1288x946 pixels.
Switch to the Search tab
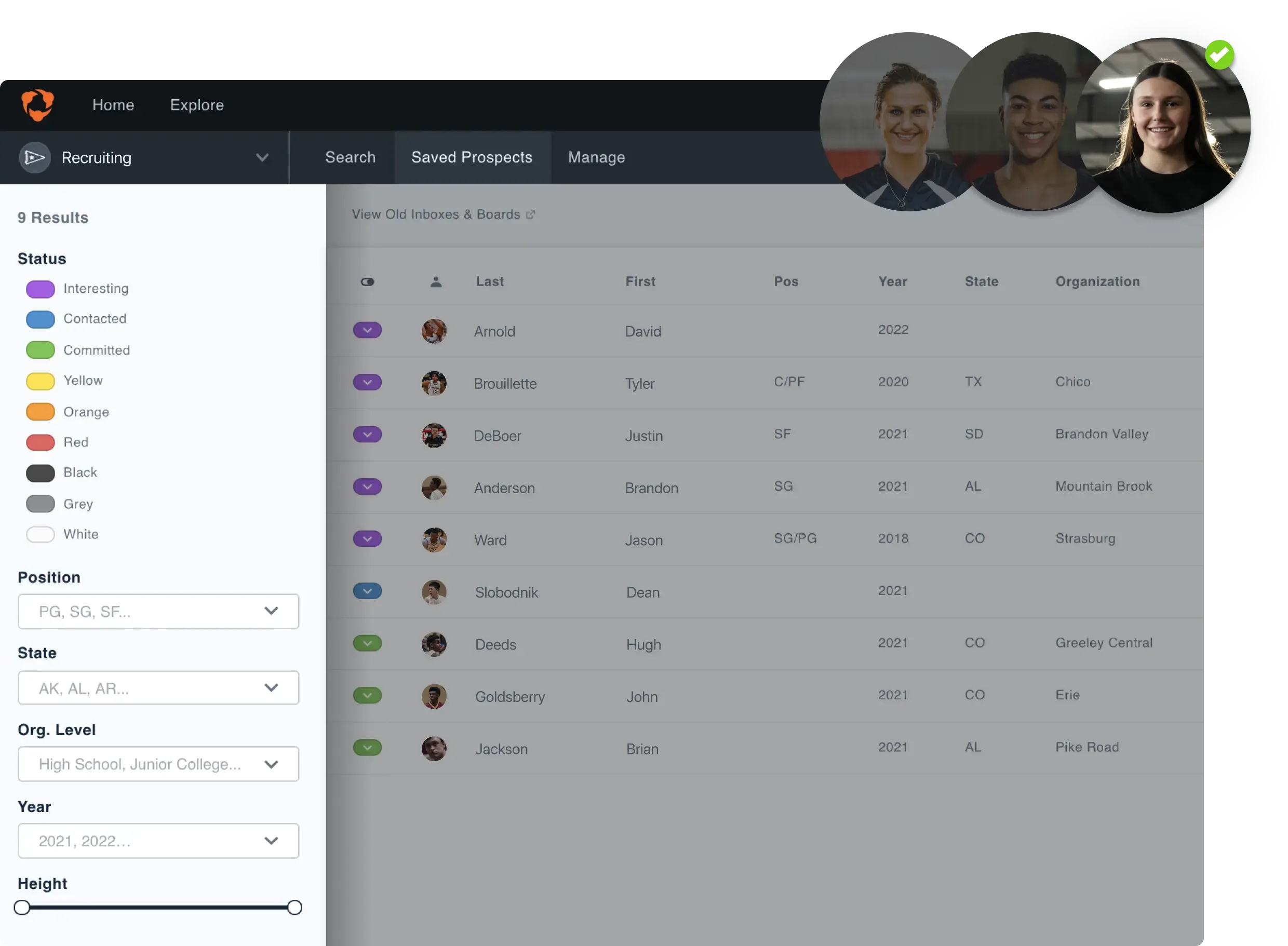(350, 157)
